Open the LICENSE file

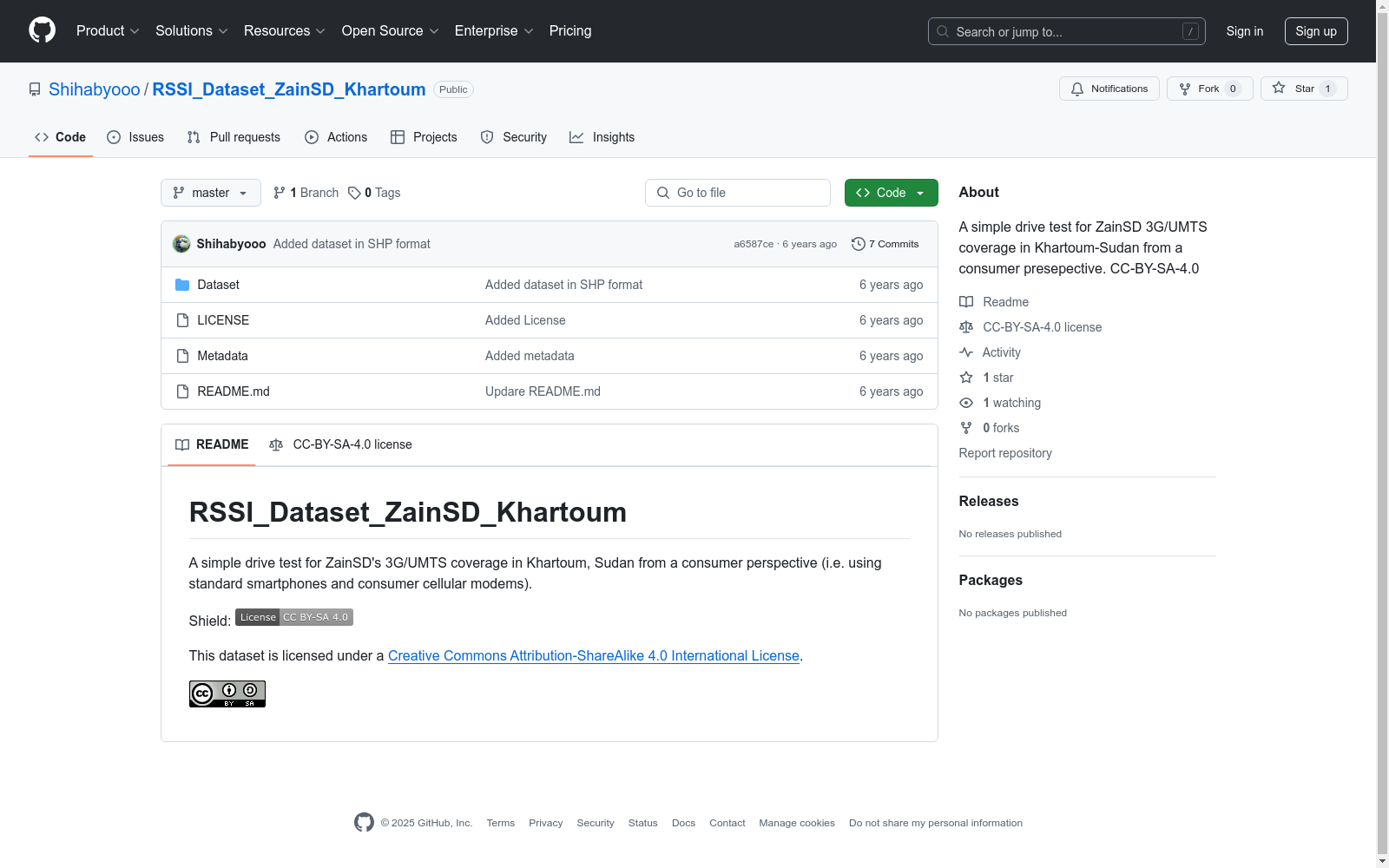point(223,320)
